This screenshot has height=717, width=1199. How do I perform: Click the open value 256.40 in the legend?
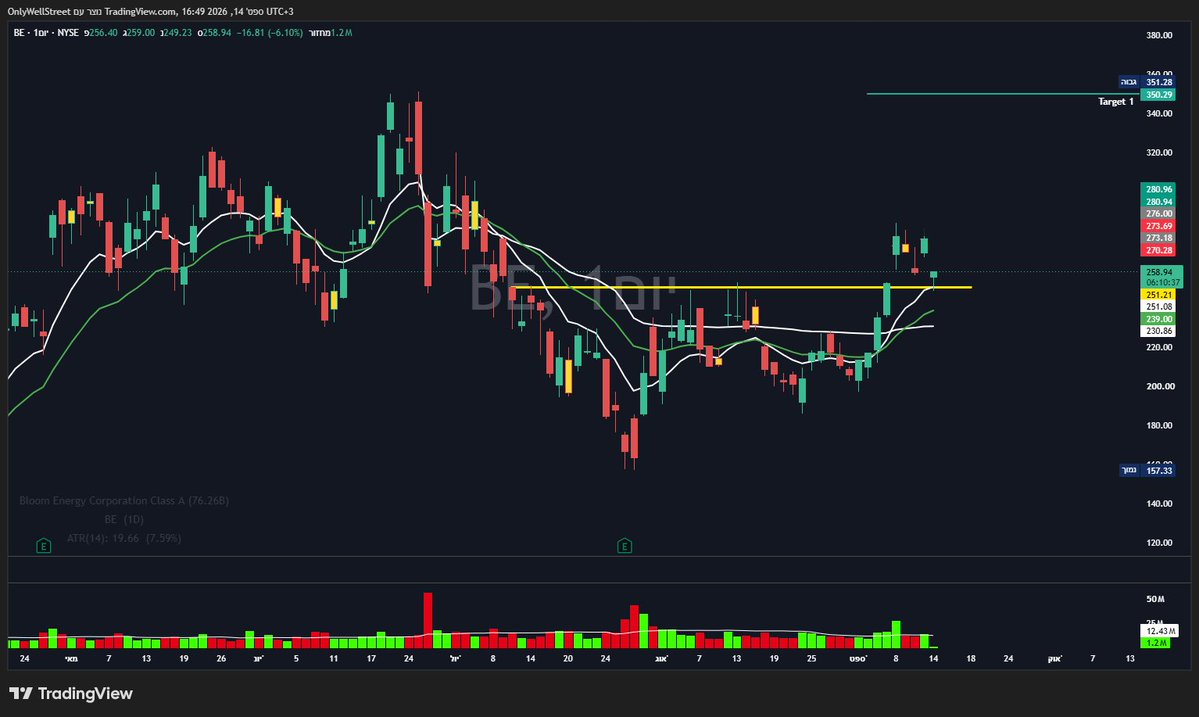coord(103,33)
